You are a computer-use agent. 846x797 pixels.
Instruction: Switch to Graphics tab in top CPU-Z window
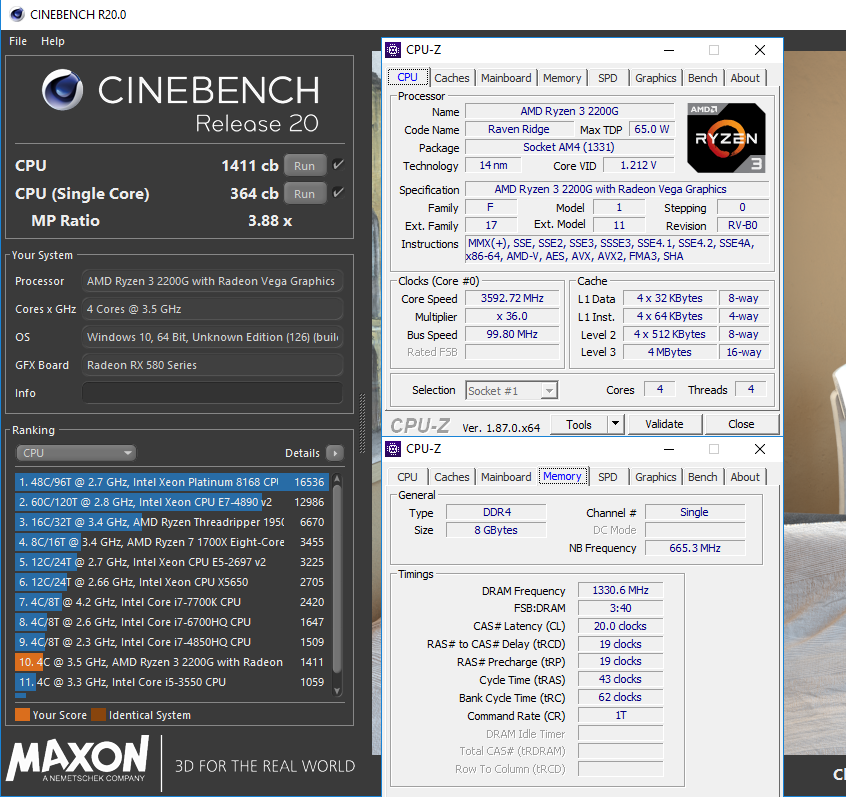point(656,78)
